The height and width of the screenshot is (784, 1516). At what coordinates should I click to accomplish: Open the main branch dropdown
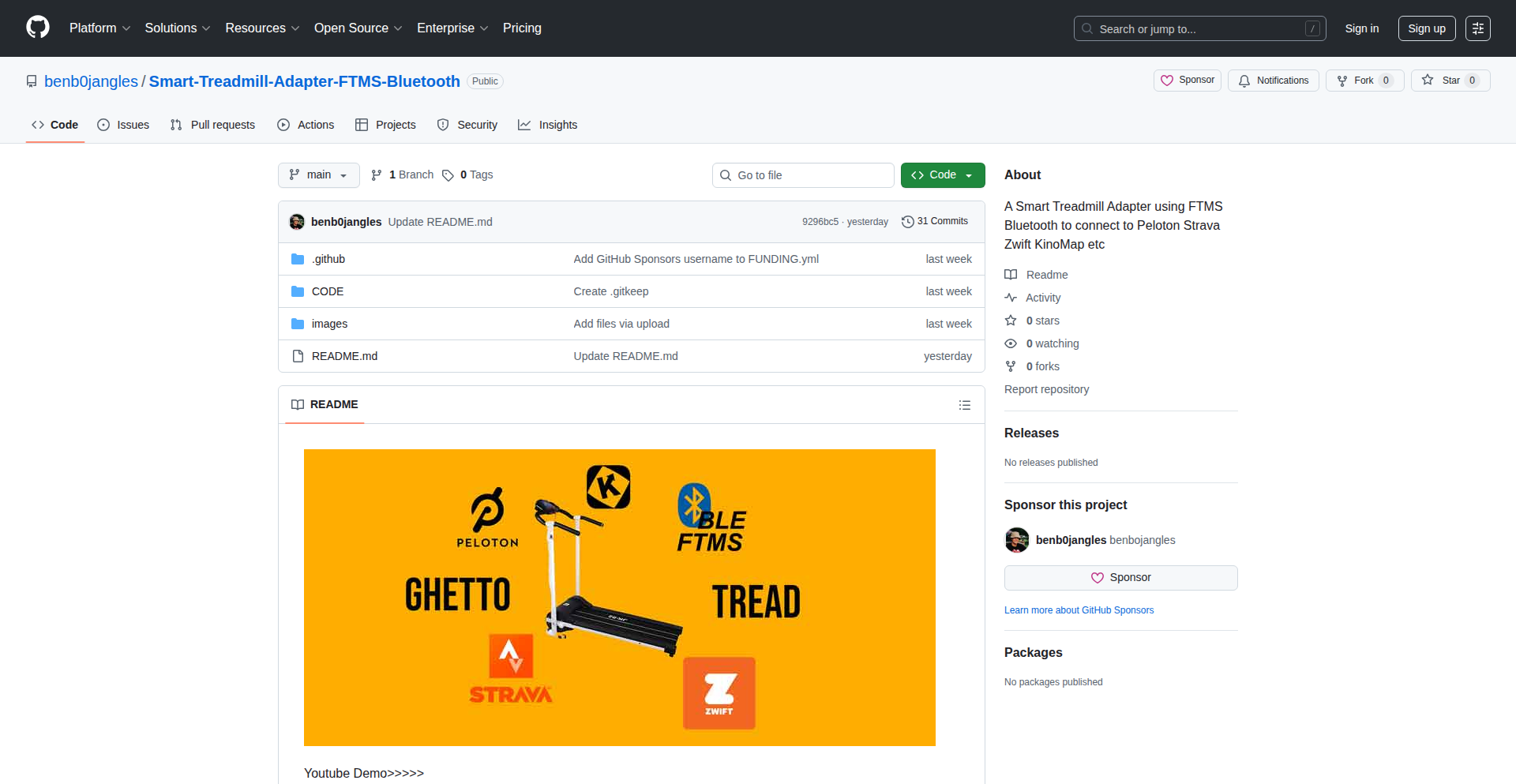pyautogui.click(x=318, y=175)
